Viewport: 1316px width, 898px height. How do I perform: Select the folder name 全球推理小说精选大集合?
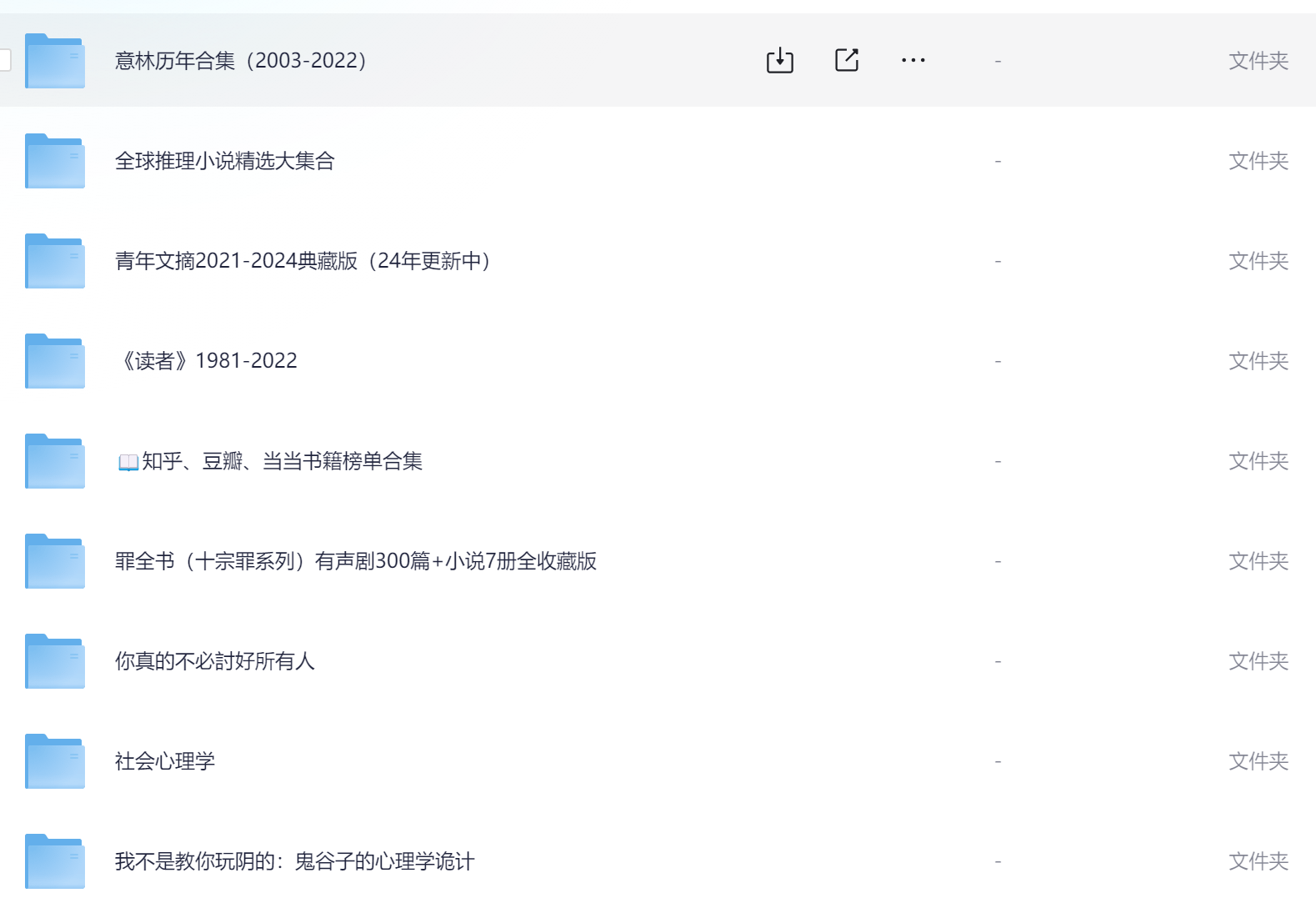click(x=225, y=161)
